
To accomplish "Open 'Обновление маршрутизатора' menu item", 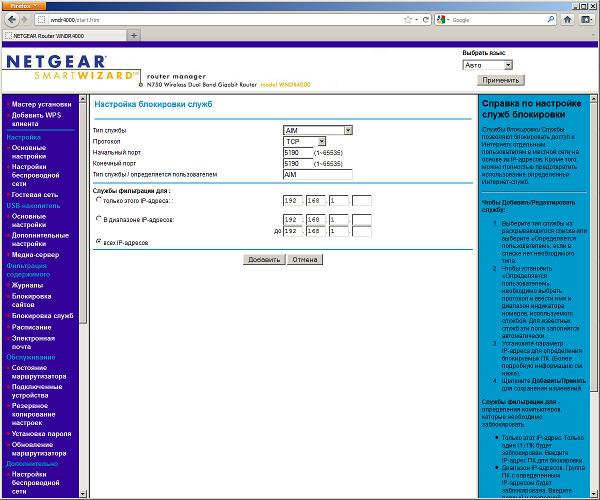I will pyautogui.click(x=39, y=449).
